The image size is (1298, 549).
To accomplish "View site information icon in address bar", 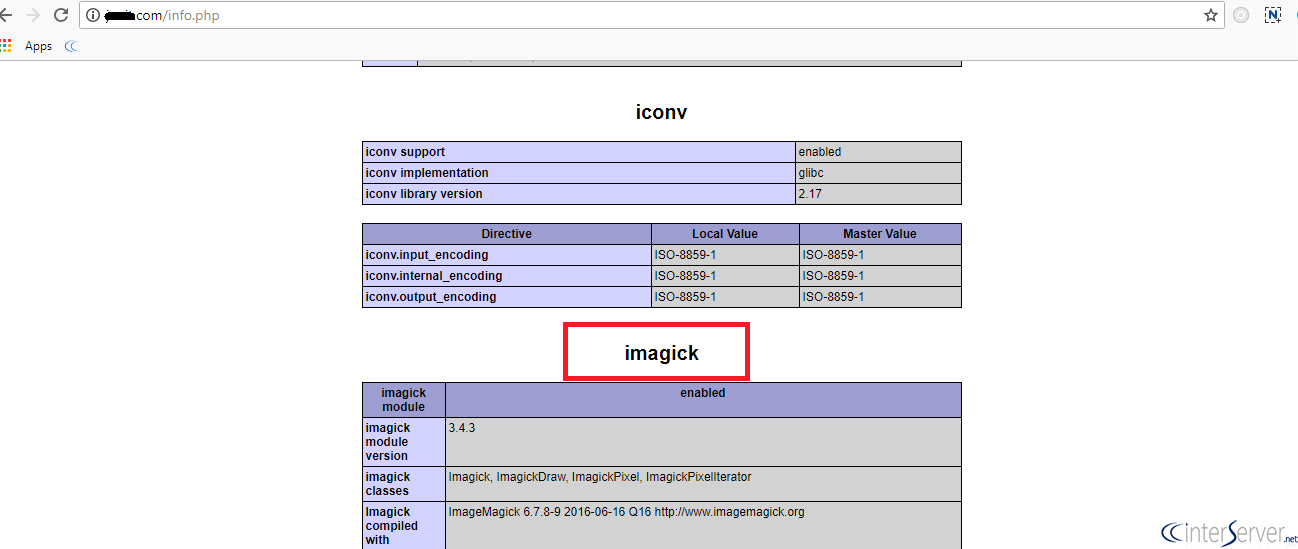I will (x=93, y=15).
